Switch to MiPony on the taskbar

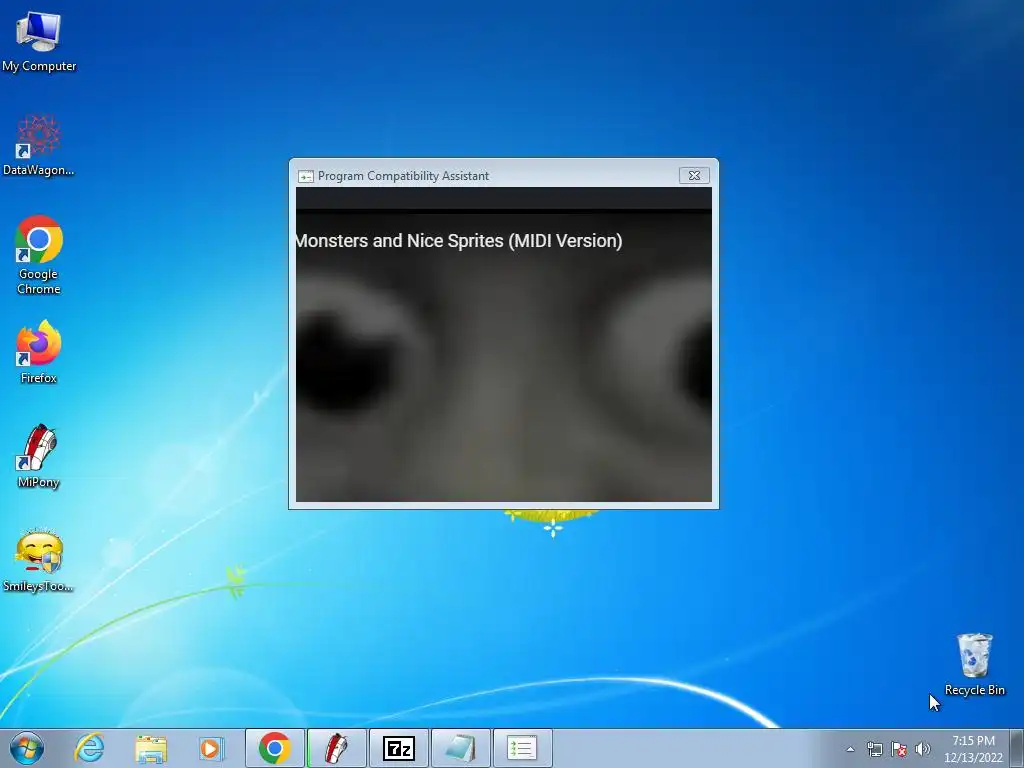pos(336,748)
